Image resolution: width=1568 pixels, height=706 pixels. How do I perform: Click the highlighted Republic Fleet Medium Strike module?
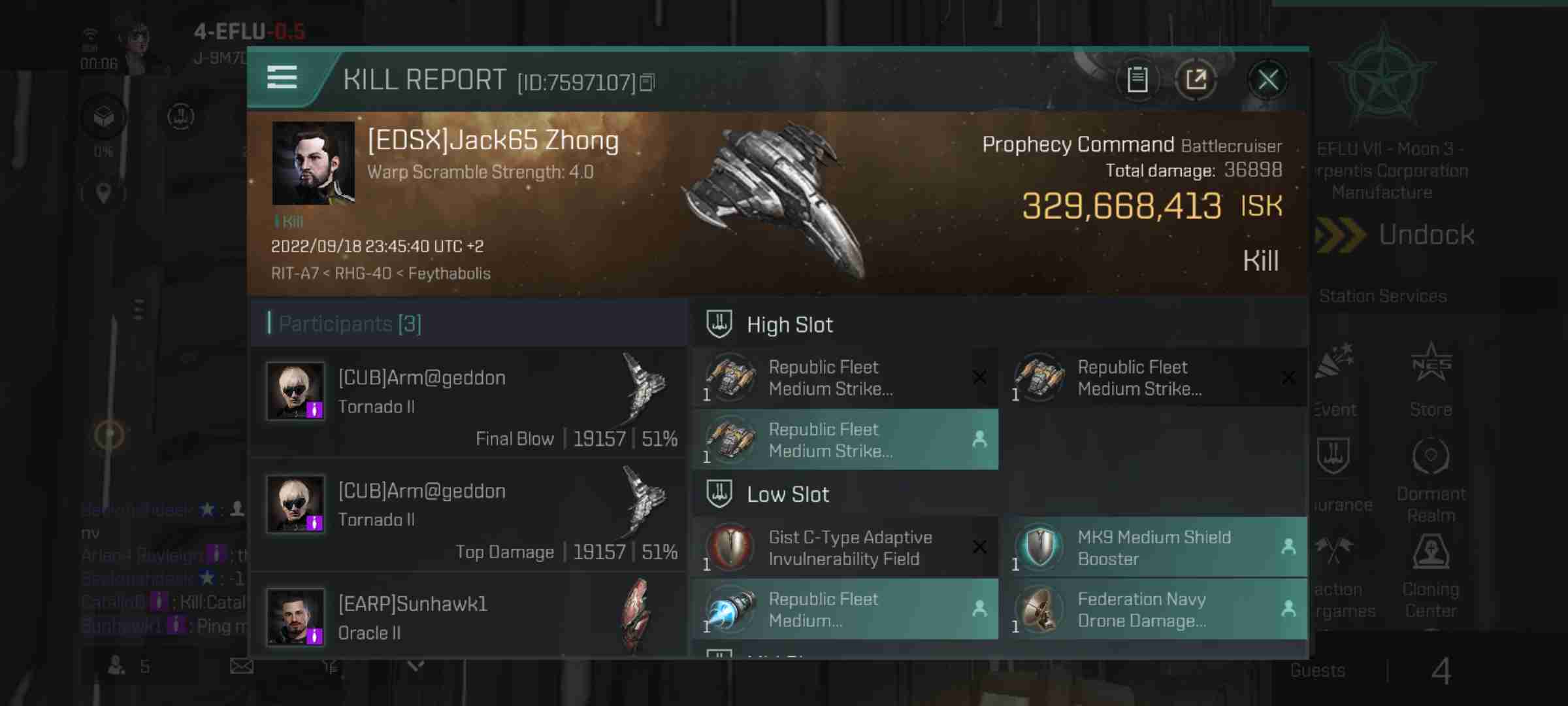(845, 439)
